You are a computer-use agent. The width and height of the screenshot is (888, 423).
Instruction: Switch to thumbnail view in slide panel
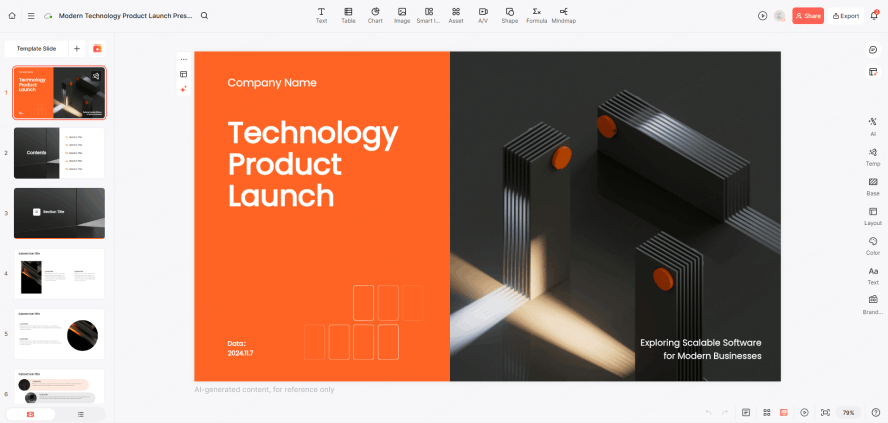click(x=31, y=415)
